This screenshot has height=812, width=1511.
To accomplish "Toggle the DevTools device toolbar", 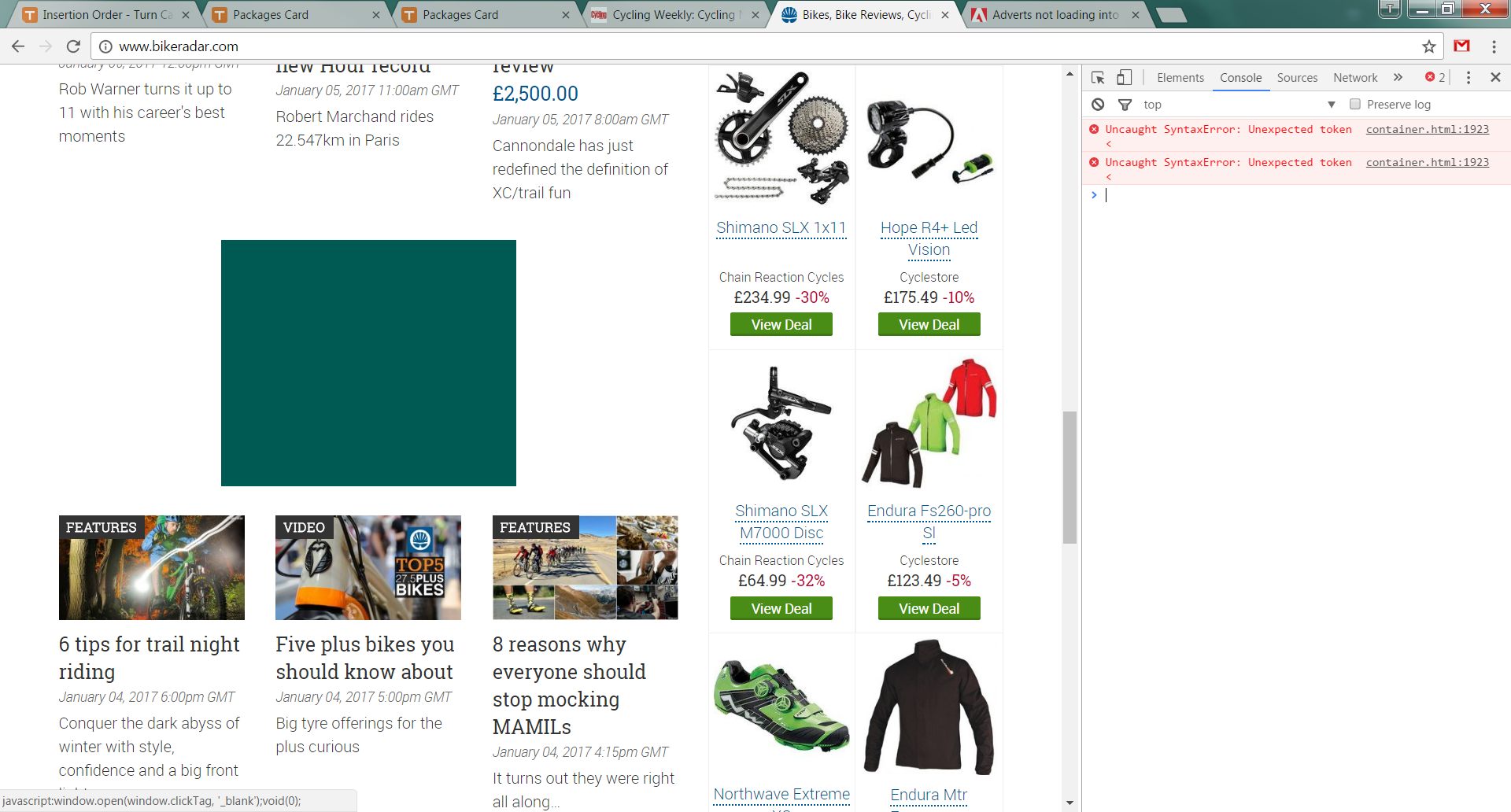I will coord(1125,77).
